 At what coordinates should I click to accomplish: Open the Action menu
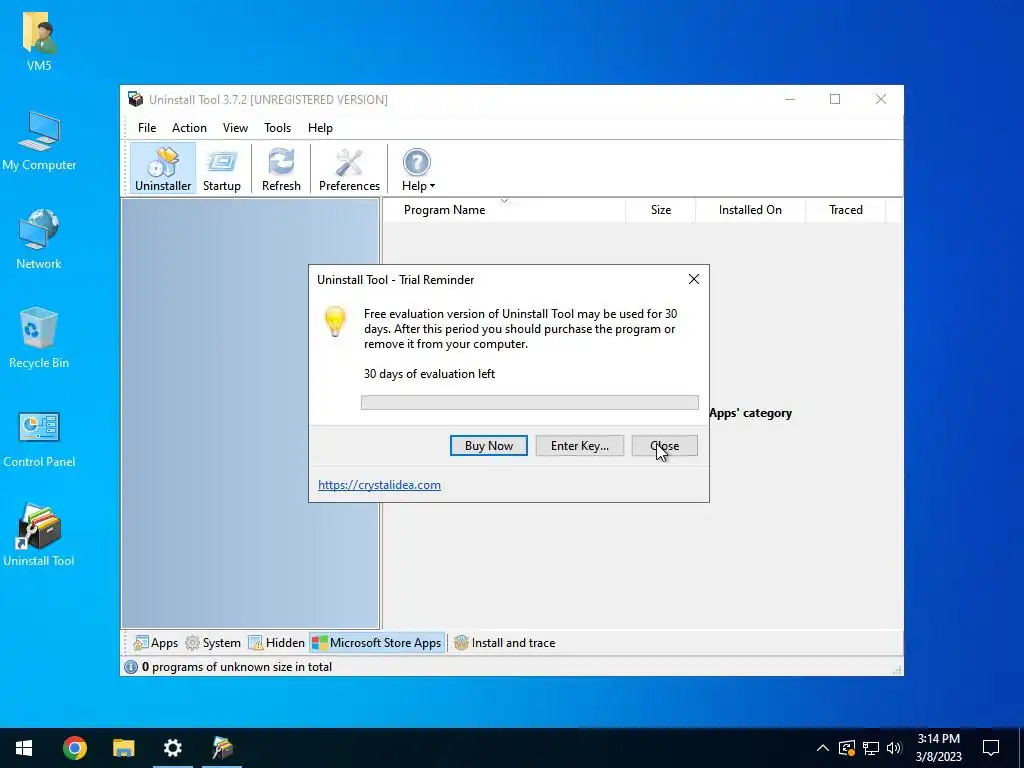click(189, 128)
